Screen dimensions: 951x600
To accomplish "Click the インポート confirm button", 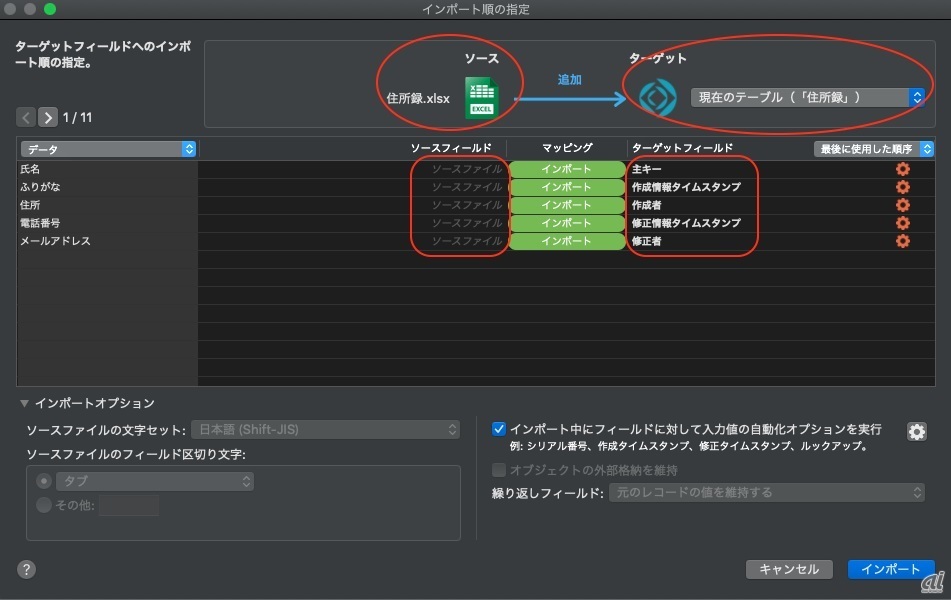I will point(890,569).
